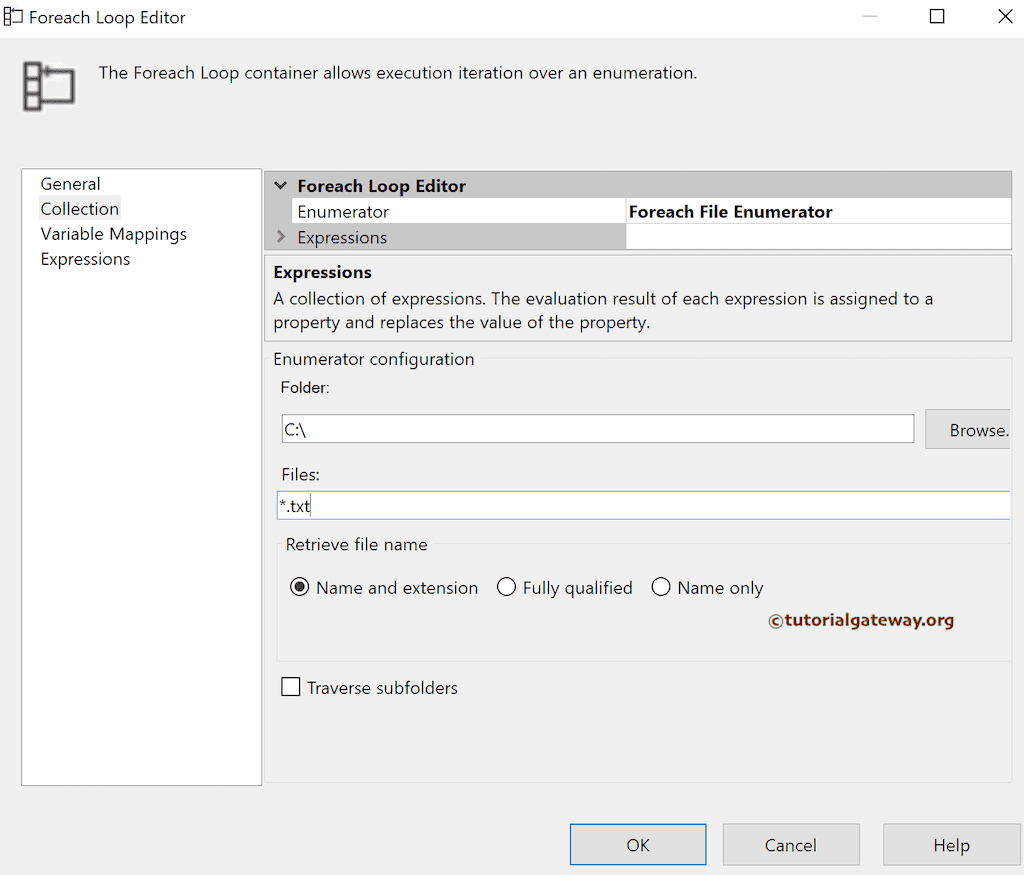Click the Files field containing *.txt

(x=645, y=505)
